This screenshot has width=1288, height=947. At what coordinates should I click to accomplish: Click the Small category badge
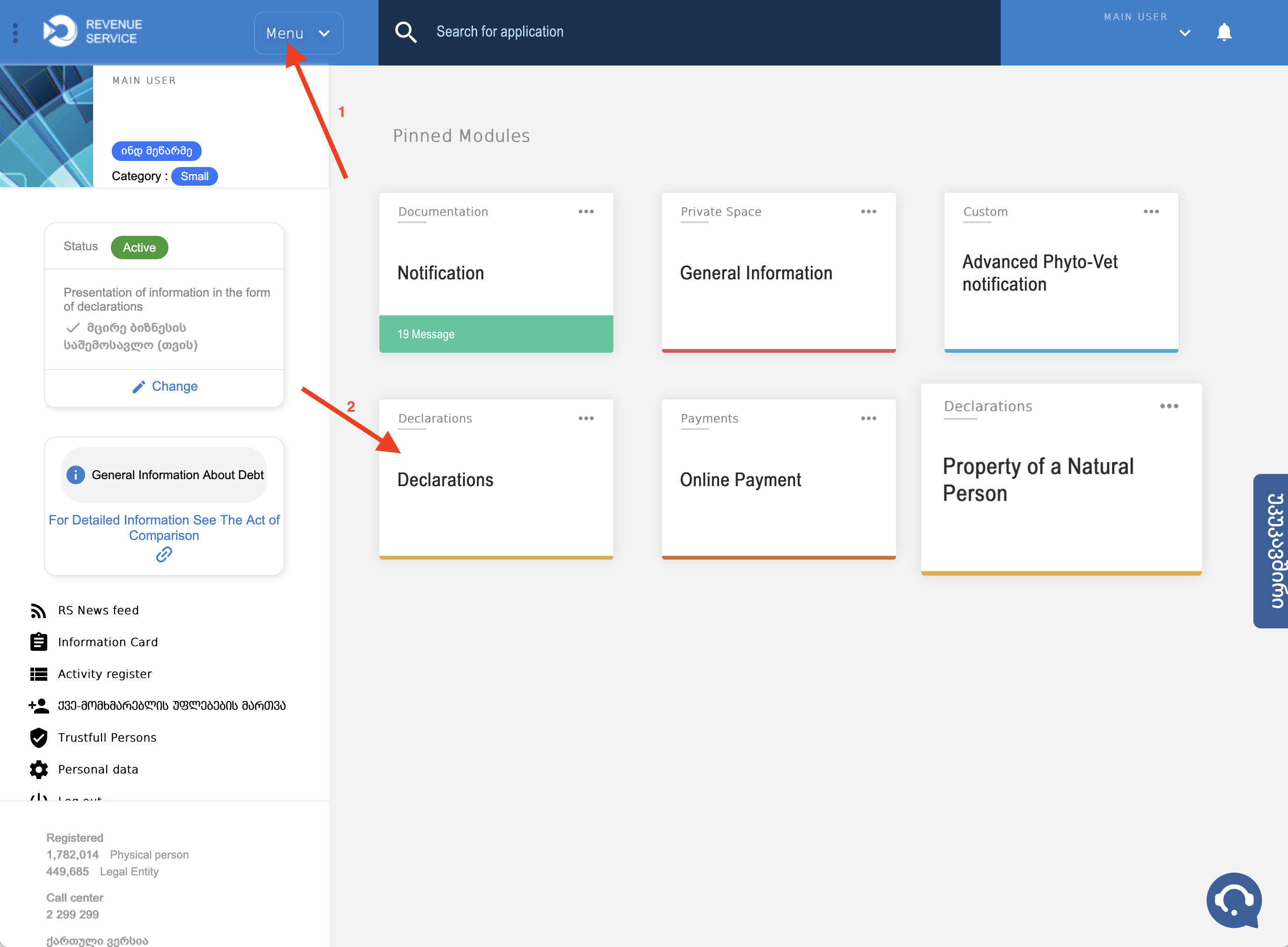194,176
